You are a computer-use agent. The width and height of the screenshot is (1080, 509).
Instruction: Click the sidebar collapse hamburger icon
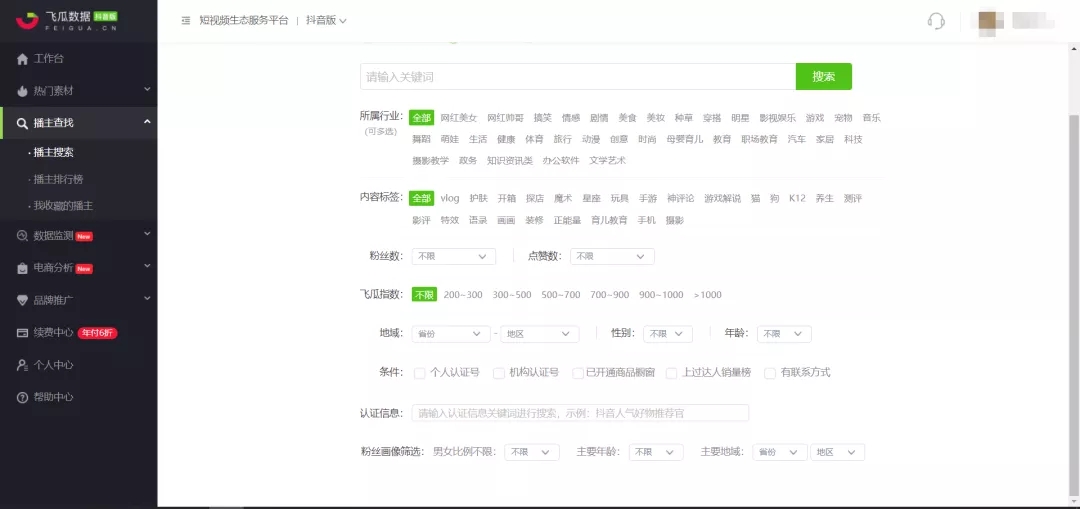tap(185, 21)
